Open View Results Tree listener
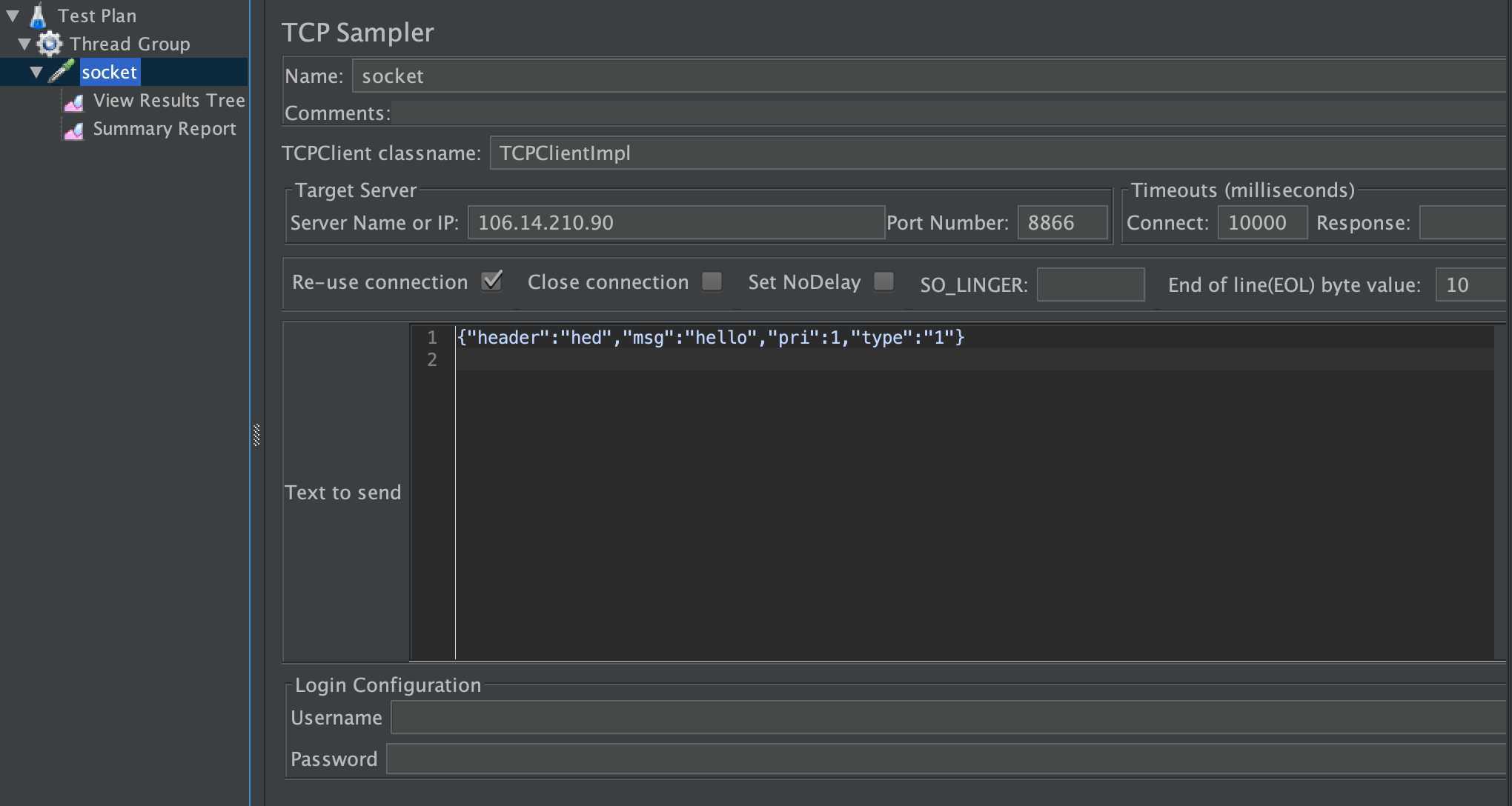Image resolution: width=1512 pixels, height=806 pixels. pyautogui.click(x=169, y=100)
